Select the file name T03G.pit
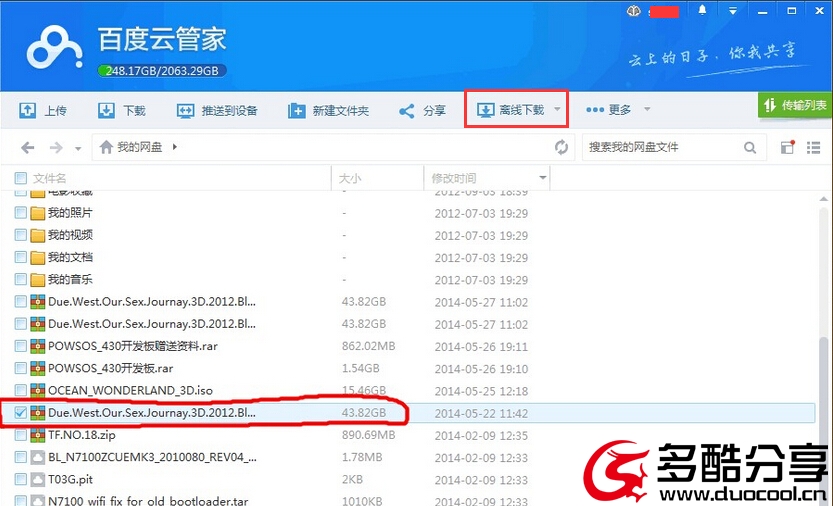The image size is (833, 506). pyautogui.click(x=70, y=479)
